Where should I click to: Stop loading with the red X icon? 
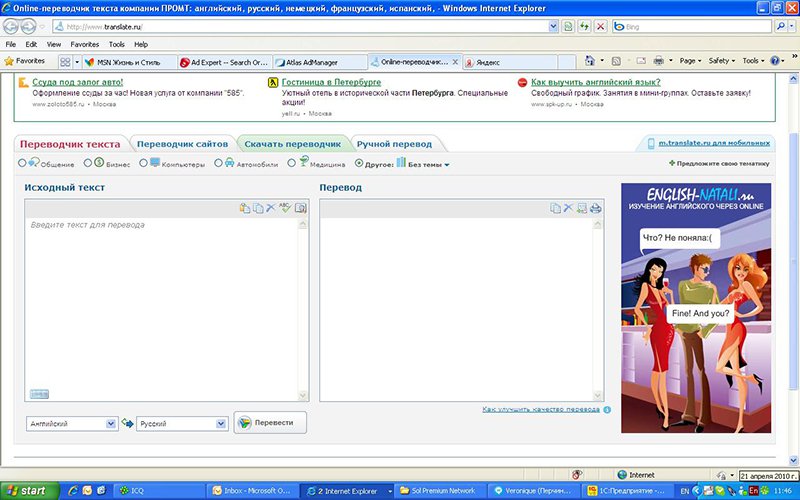(601, 27)
